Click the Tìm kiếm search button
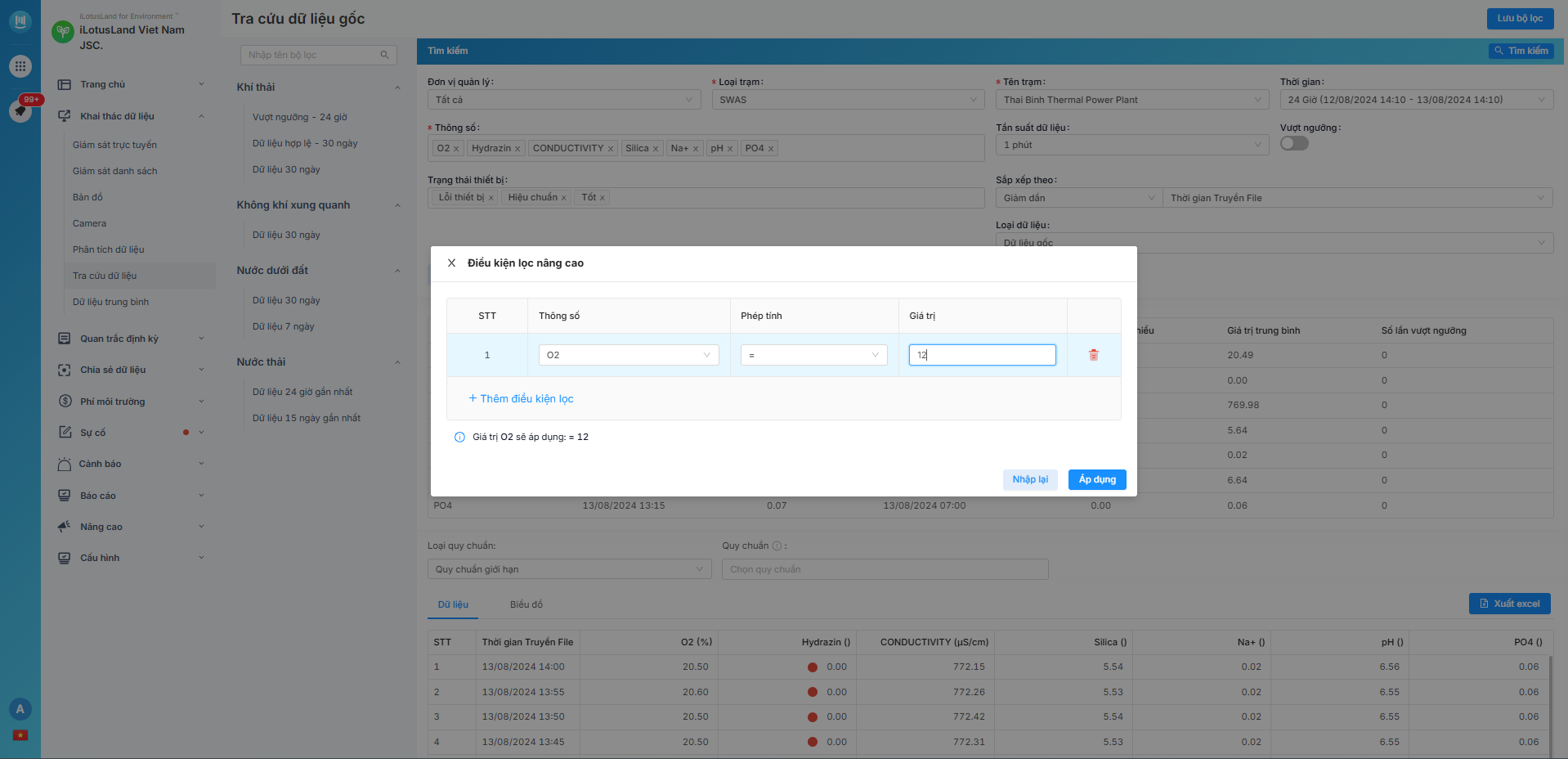The width and height of the screenshot is (1568, 759). tap(1521, 51)
